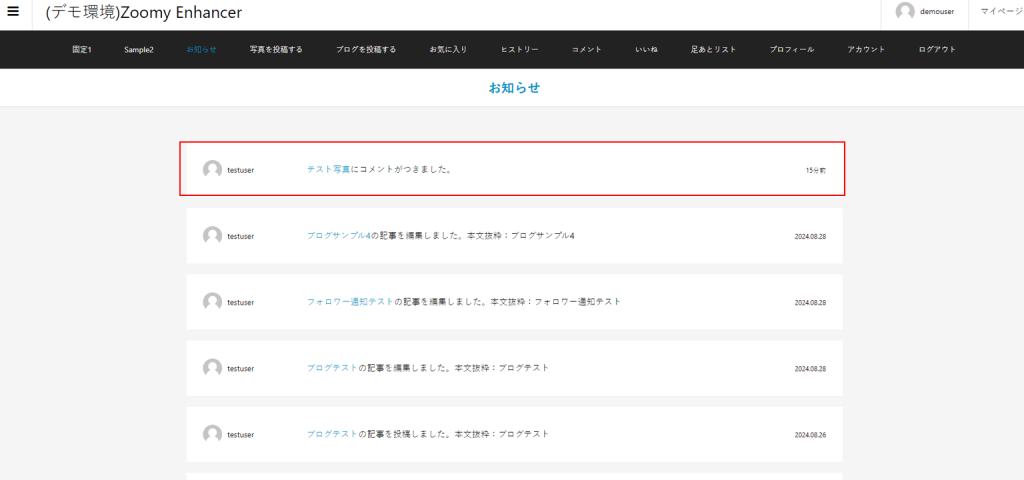1024x480 pixels.
Task: View ヒストリー from the navigation bar
Action: [x=520, y=50]
